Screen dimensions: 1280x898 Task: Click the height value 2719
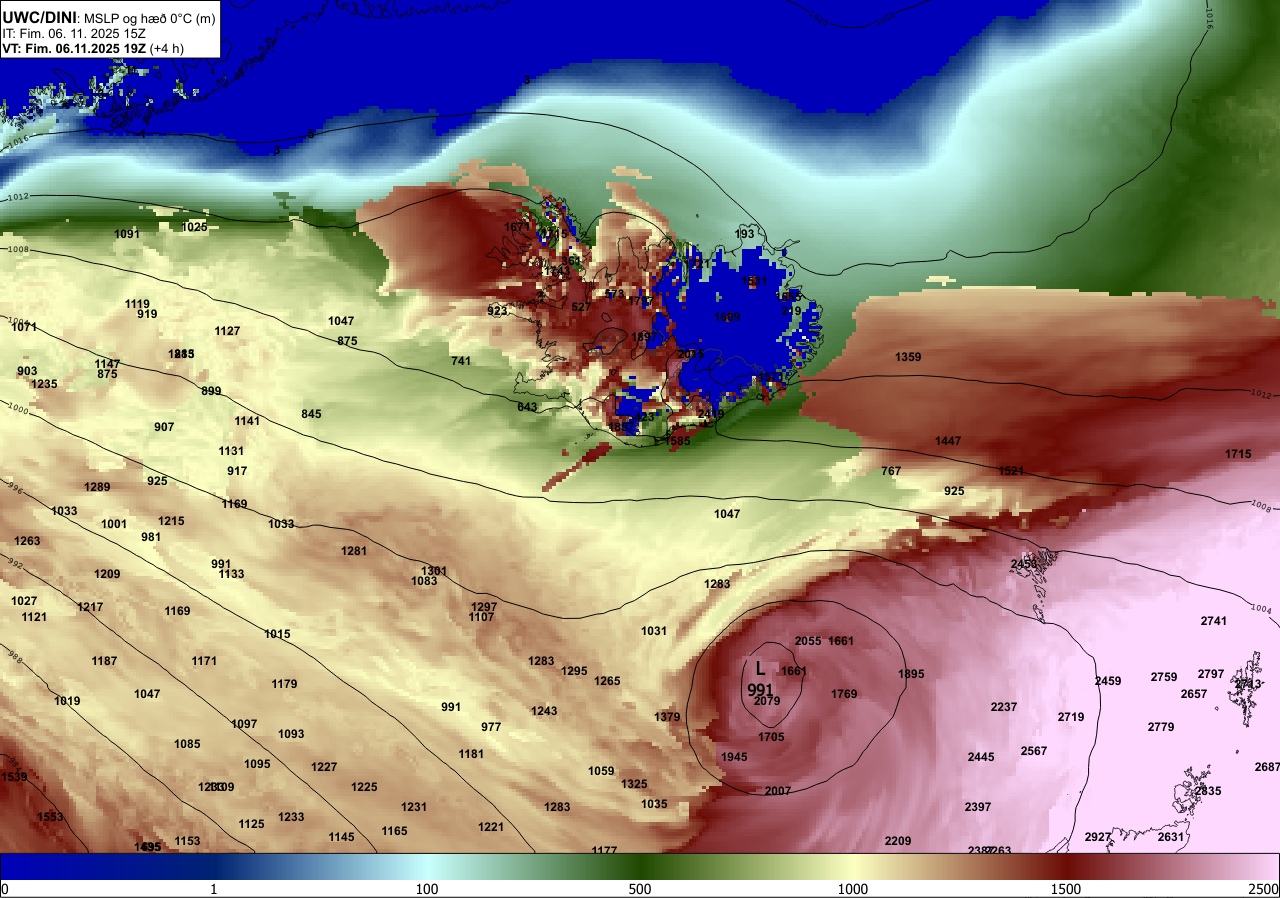tap(1071, 717)
